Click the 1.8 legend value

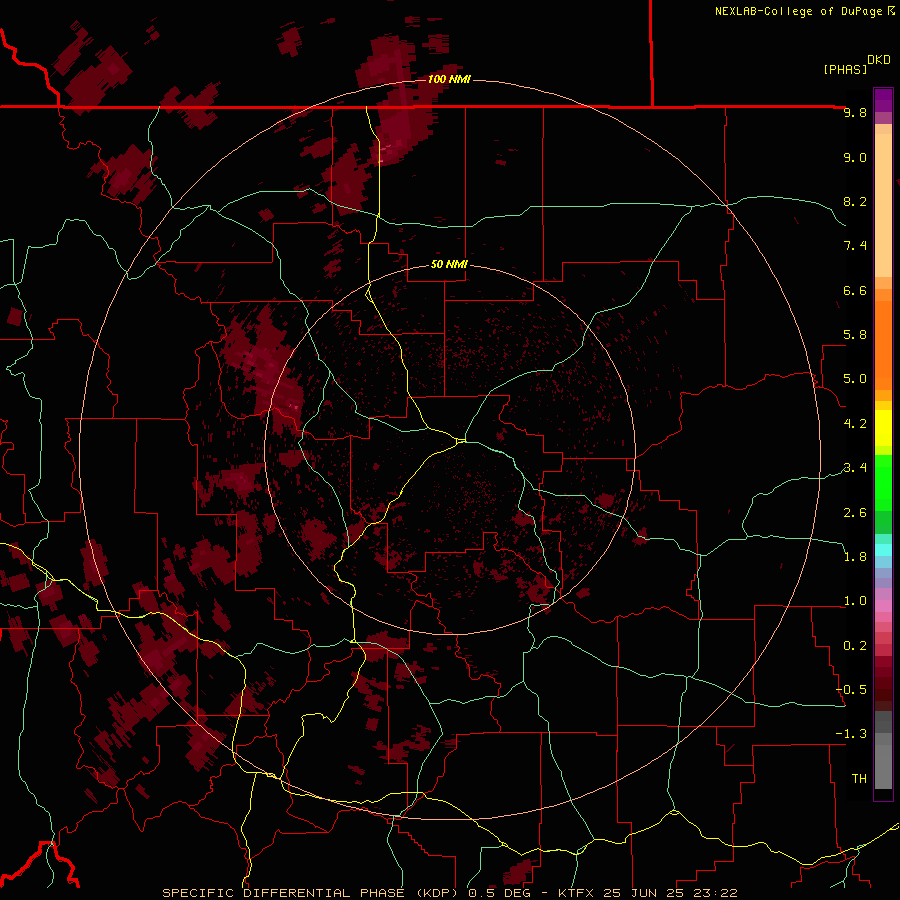click(855, 557)
